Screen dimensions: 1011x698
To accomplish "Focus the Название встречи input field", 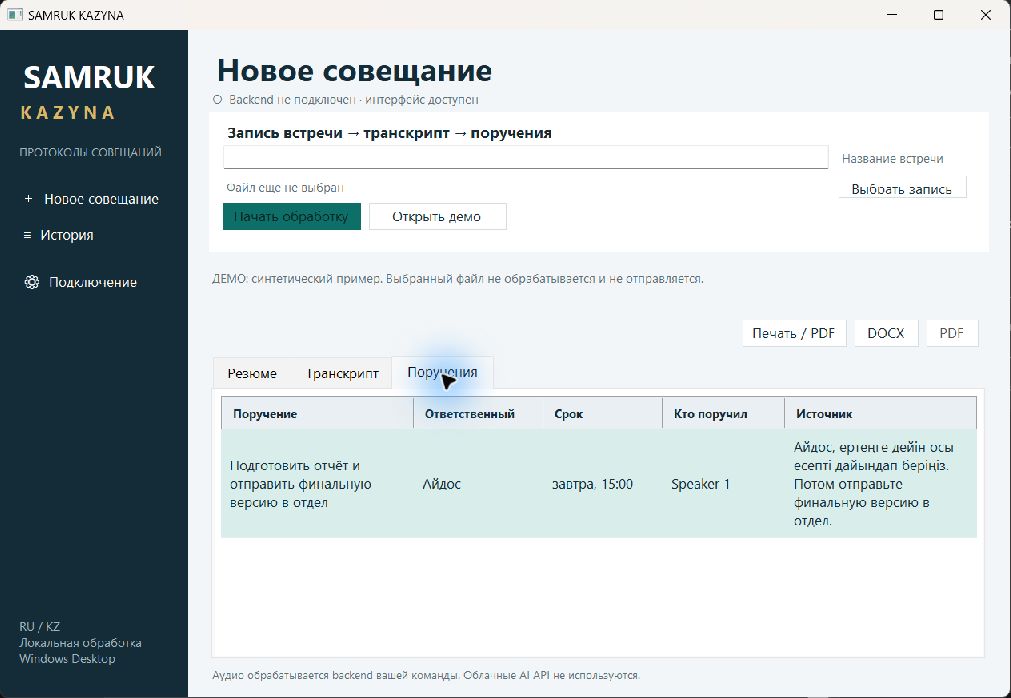I will coord(525,157).
